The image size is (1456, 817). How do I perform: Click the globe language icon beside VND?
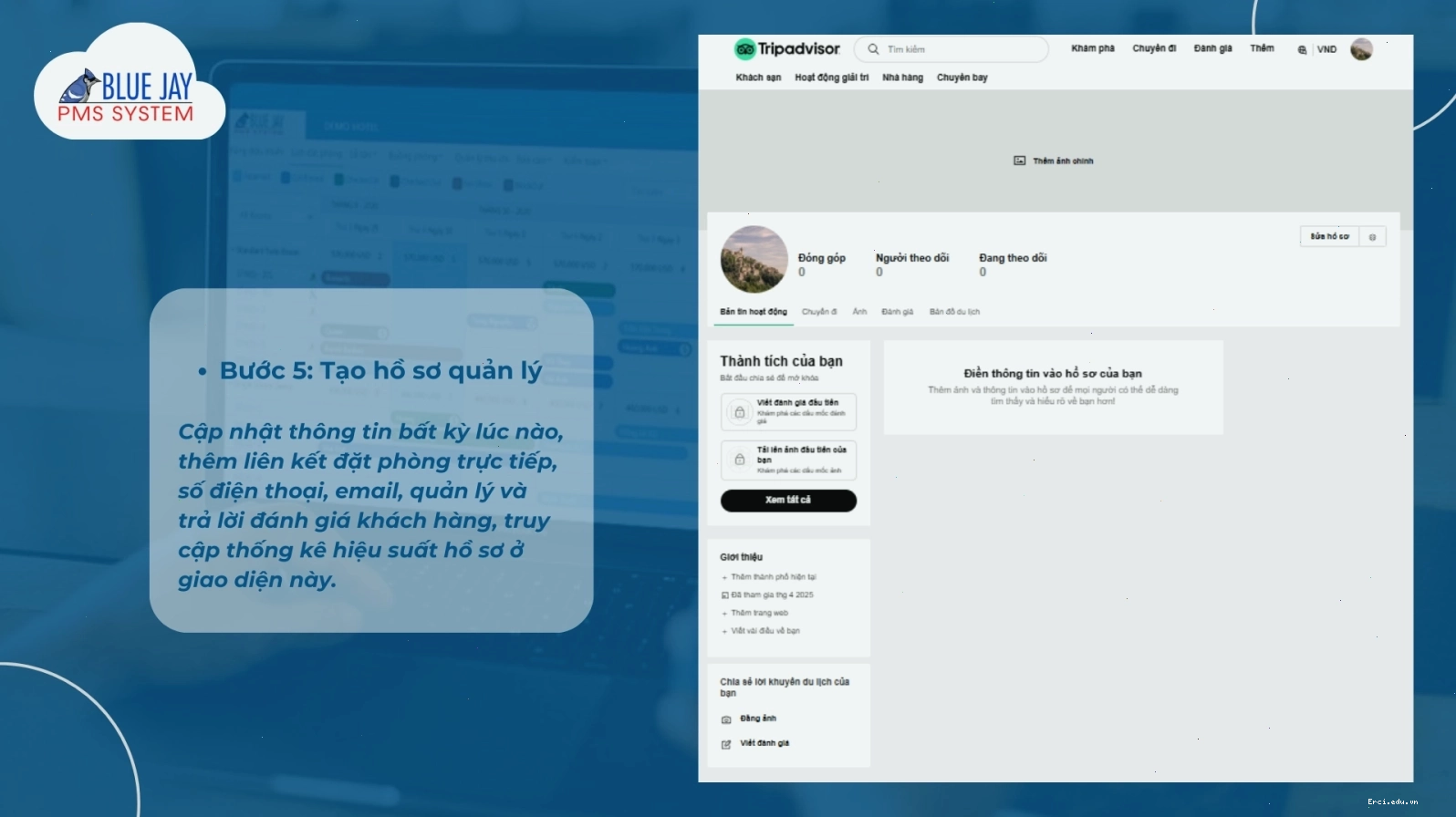click(x=1302, y=49)
